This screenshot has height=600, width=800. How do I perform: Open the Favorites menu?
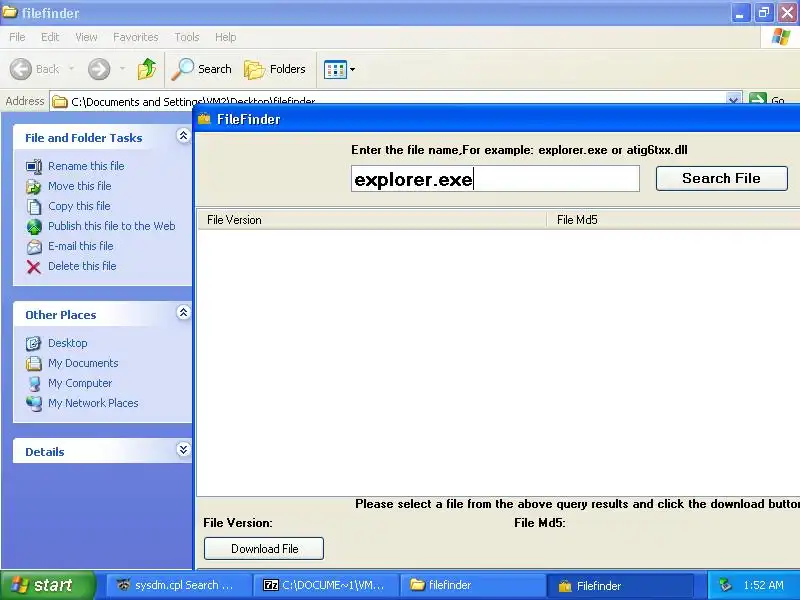pos(136,37)
